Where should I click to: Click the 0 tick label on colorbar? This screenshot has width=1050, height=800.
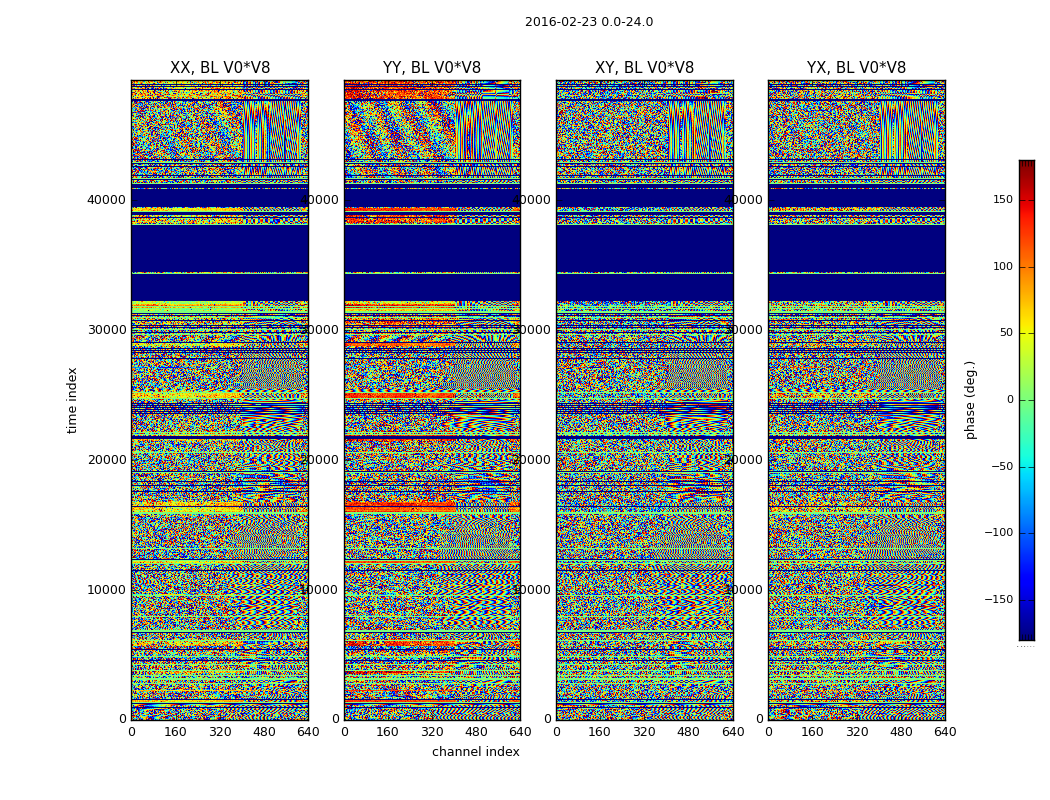pos(1009,400)
